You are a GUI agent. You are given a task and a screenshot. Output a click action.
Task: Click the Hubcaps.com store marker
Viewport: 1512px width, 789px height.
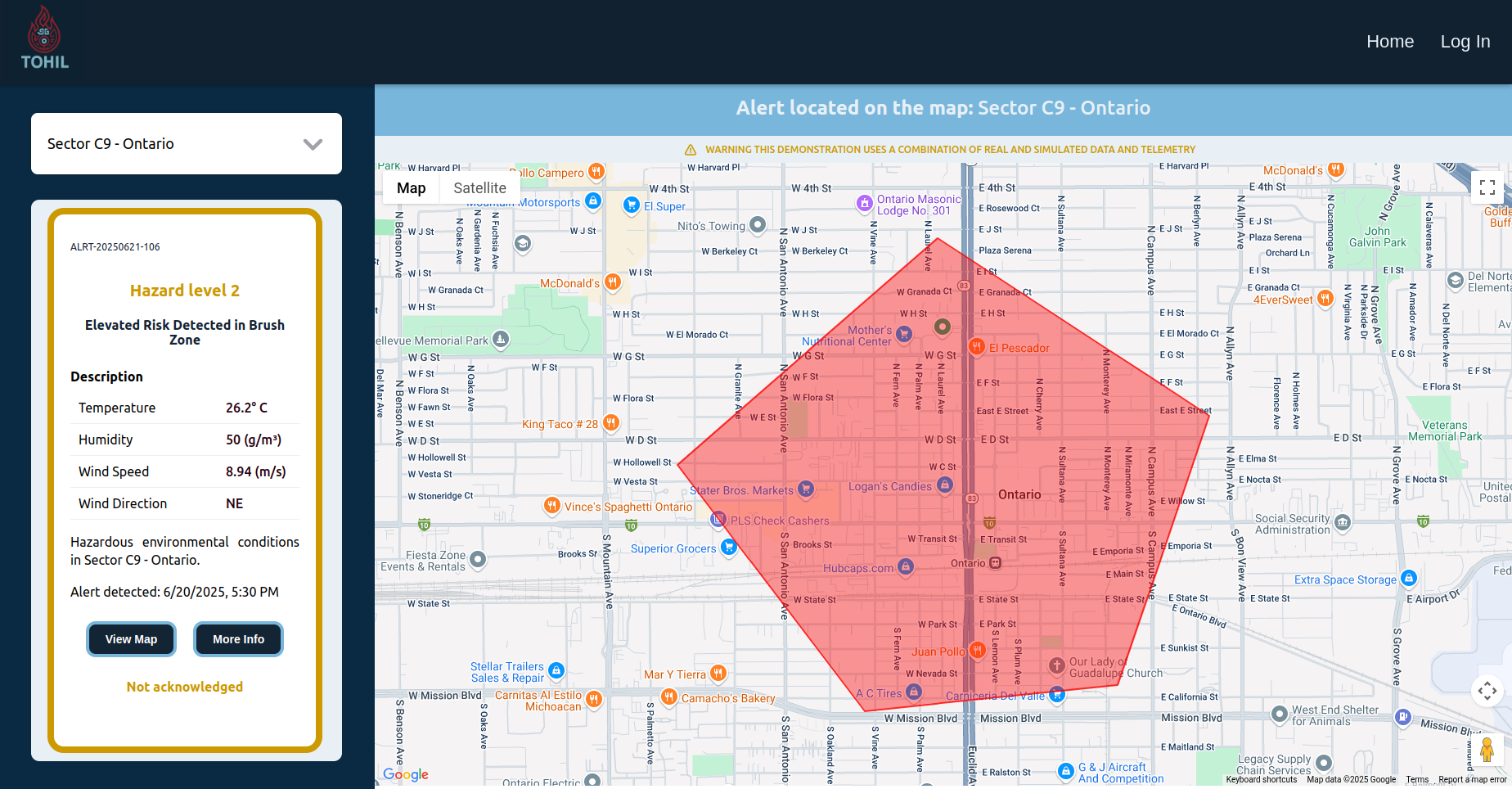point(906,566)
